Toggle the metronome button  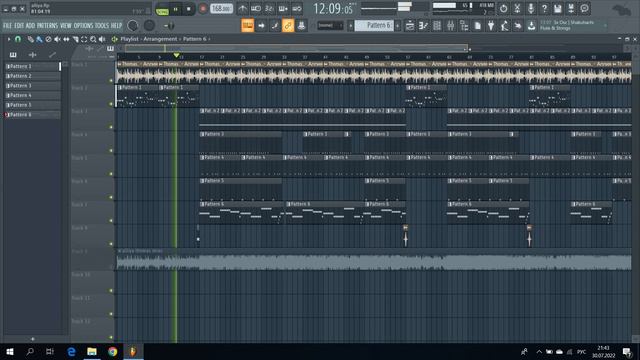click(x=242, y=9)
